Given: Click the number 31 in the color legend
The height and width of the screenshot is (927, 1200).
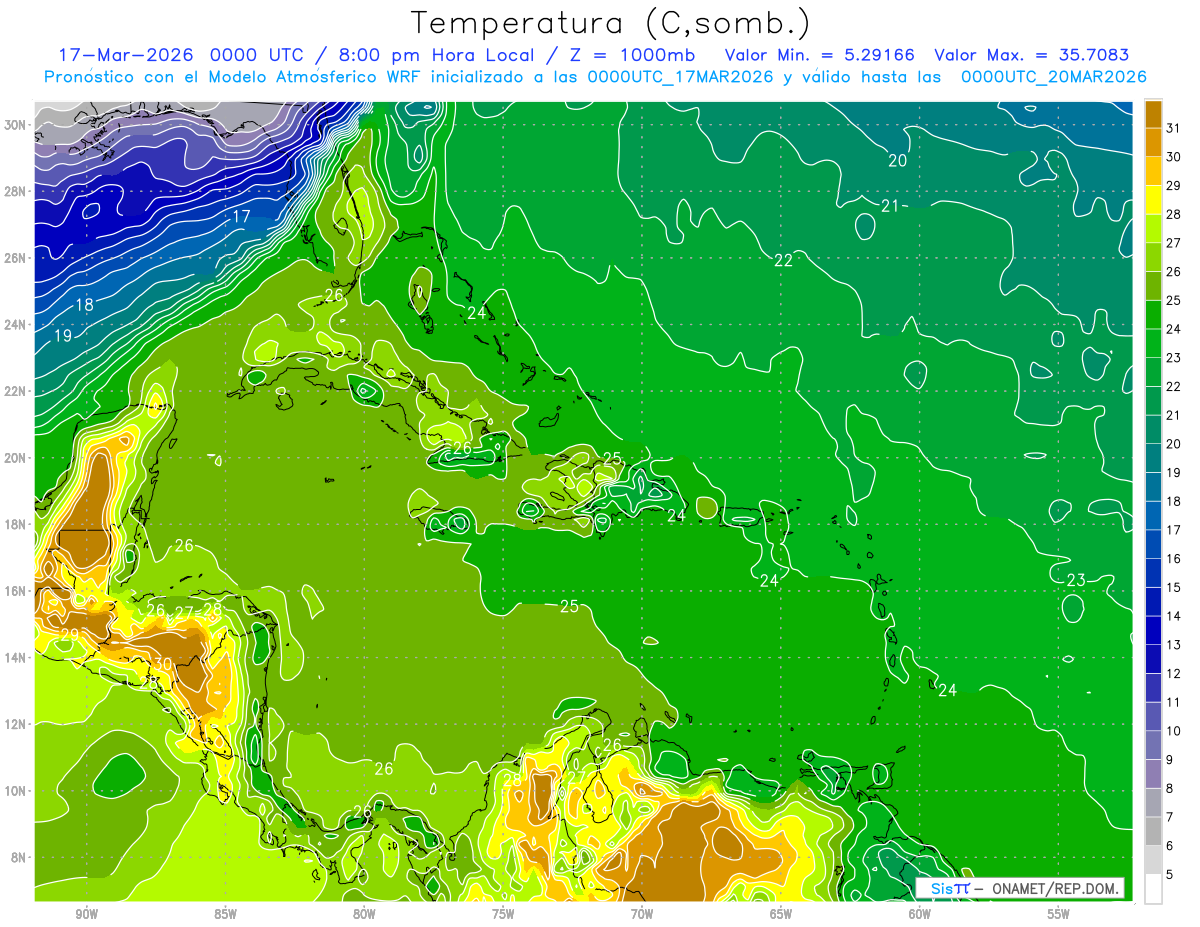Looking at the screenshot, I should pos(1174,128).
